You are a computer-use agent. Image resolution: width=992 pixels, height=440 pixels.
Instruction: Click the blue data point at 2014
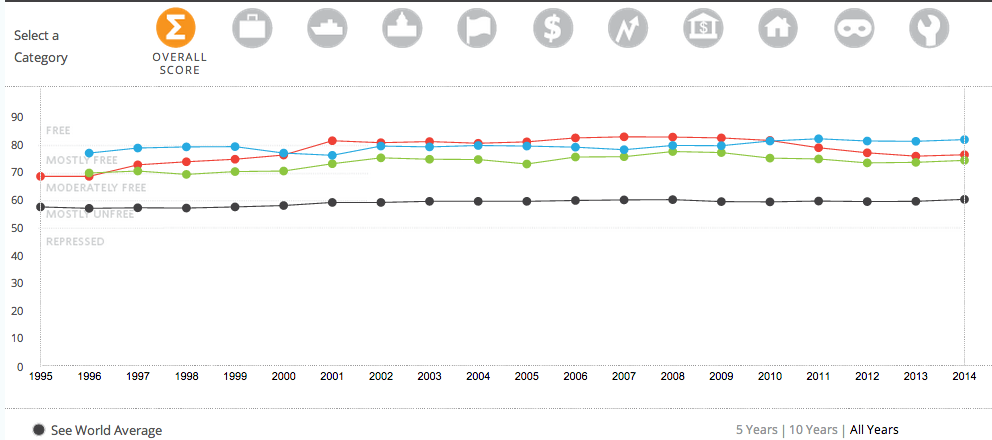[964, 139]
